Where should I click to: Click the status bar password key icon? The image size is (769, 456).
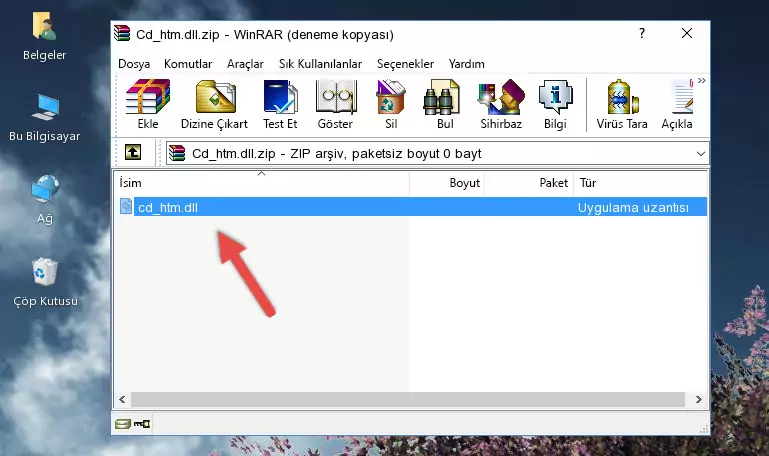click(x=142, y=424)
